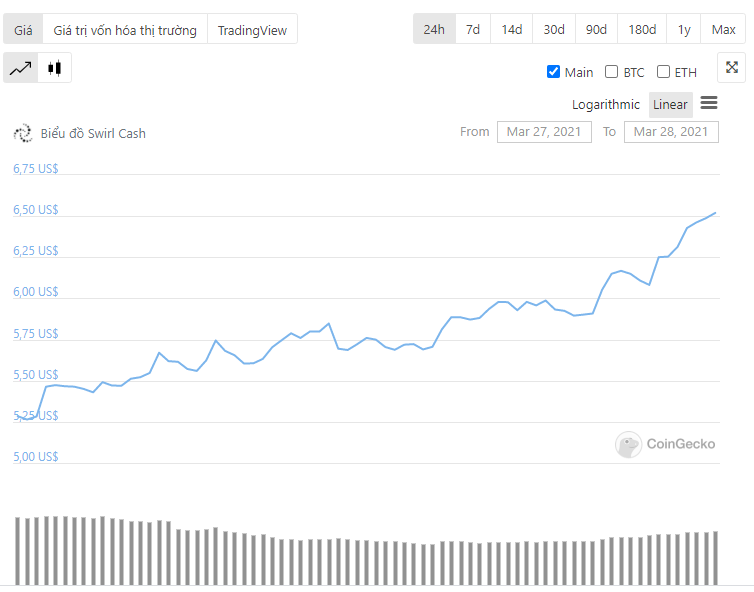The width and height of the screenshot is (754, 592).
Task: Click the 6,25 US$ axis label
Action: pos(36,251)
